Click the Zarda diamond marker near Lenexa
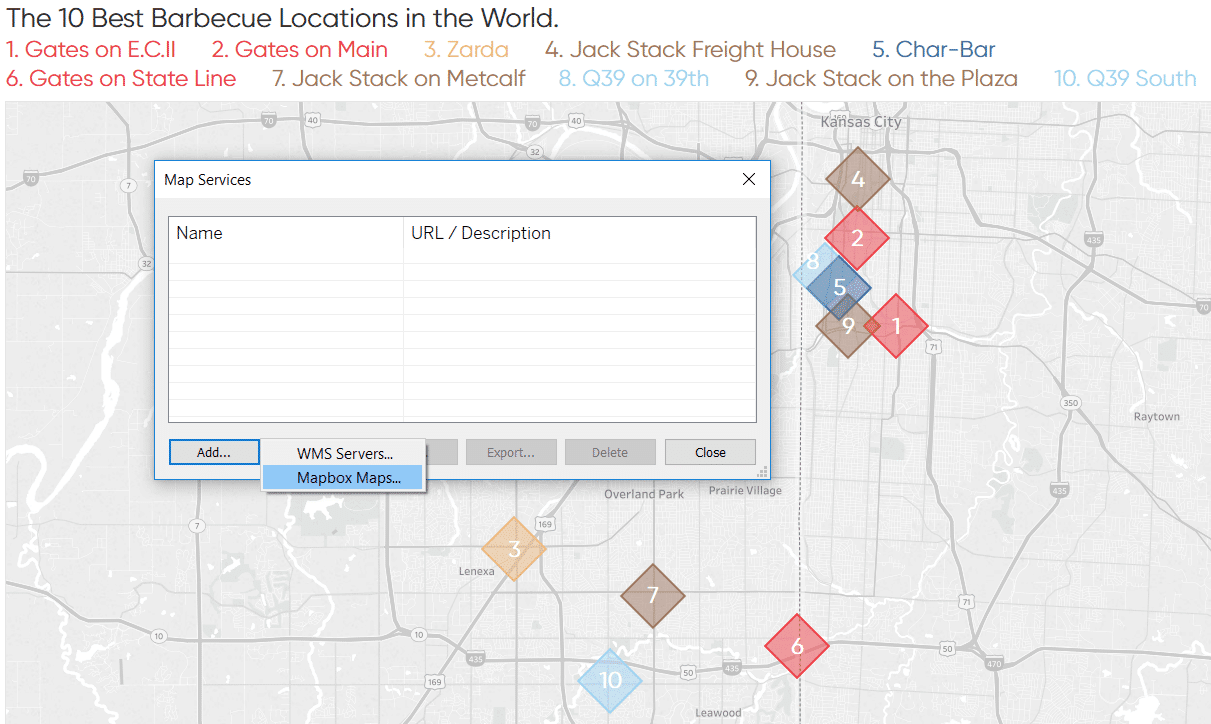Image resolution: width=1211 pixels, height=724 pixels. (x=513, y=548)
